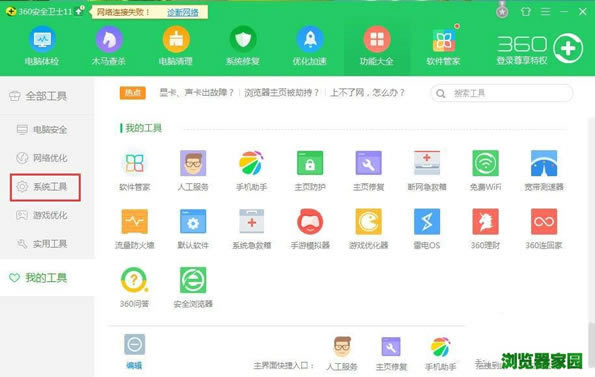This screenshot has width=595, height=377.
Task: Select 电脑安全 category in sidebar
Action: point(42,129)
